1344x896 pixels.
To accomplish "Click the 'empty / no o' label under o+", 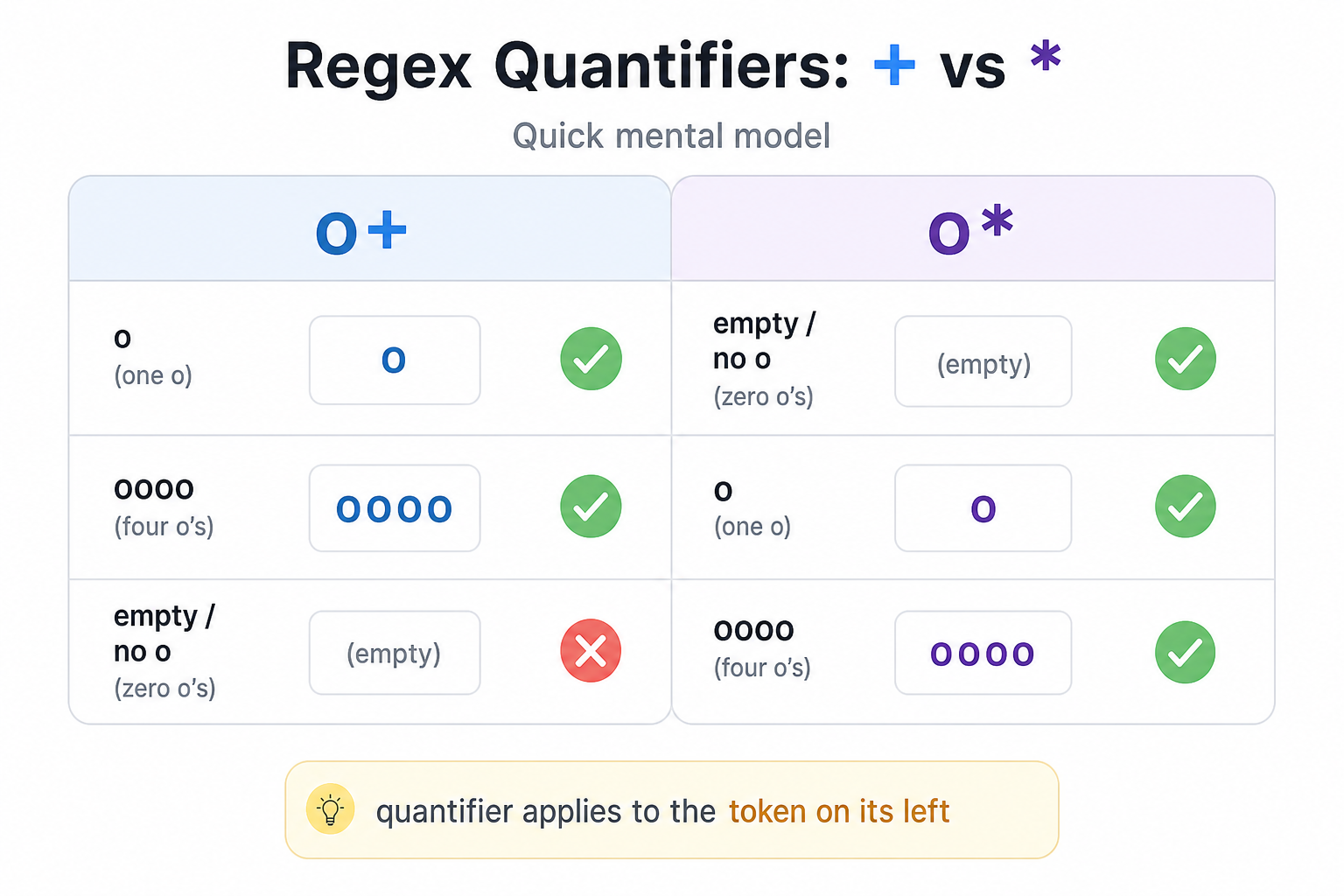I will 164,633.
